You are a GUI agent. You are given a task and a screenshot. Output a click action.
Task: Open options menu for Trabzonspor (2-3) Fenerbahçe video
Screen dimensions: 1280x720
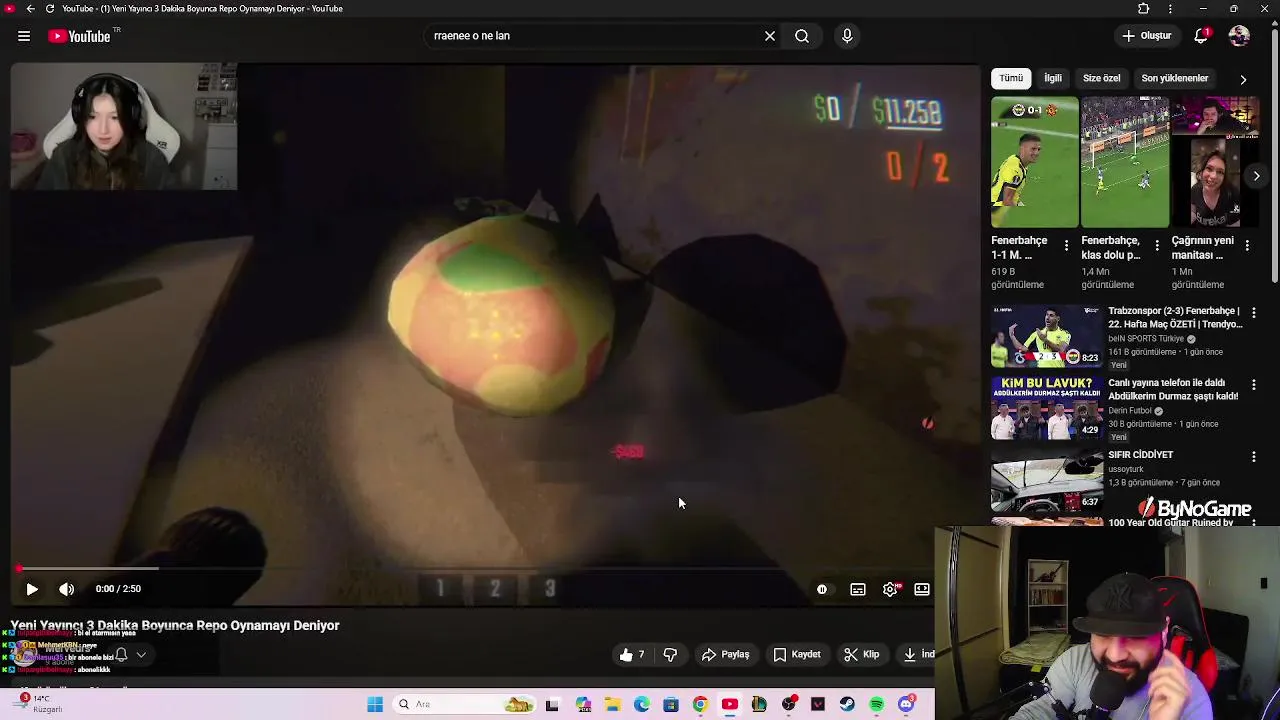coord(1253,313)
